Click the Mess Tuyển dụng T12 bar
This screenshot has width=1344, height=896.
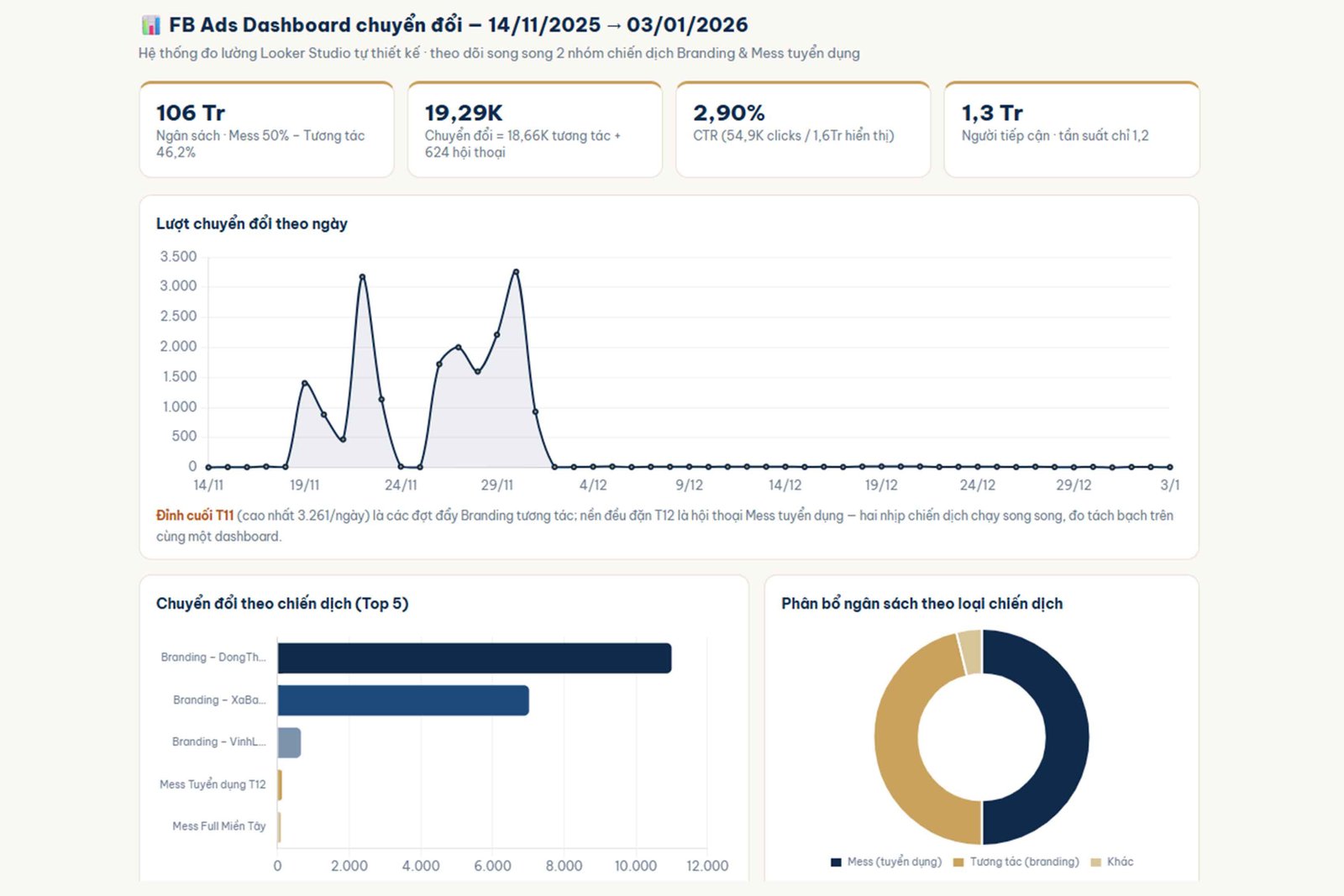pos(280,785)
